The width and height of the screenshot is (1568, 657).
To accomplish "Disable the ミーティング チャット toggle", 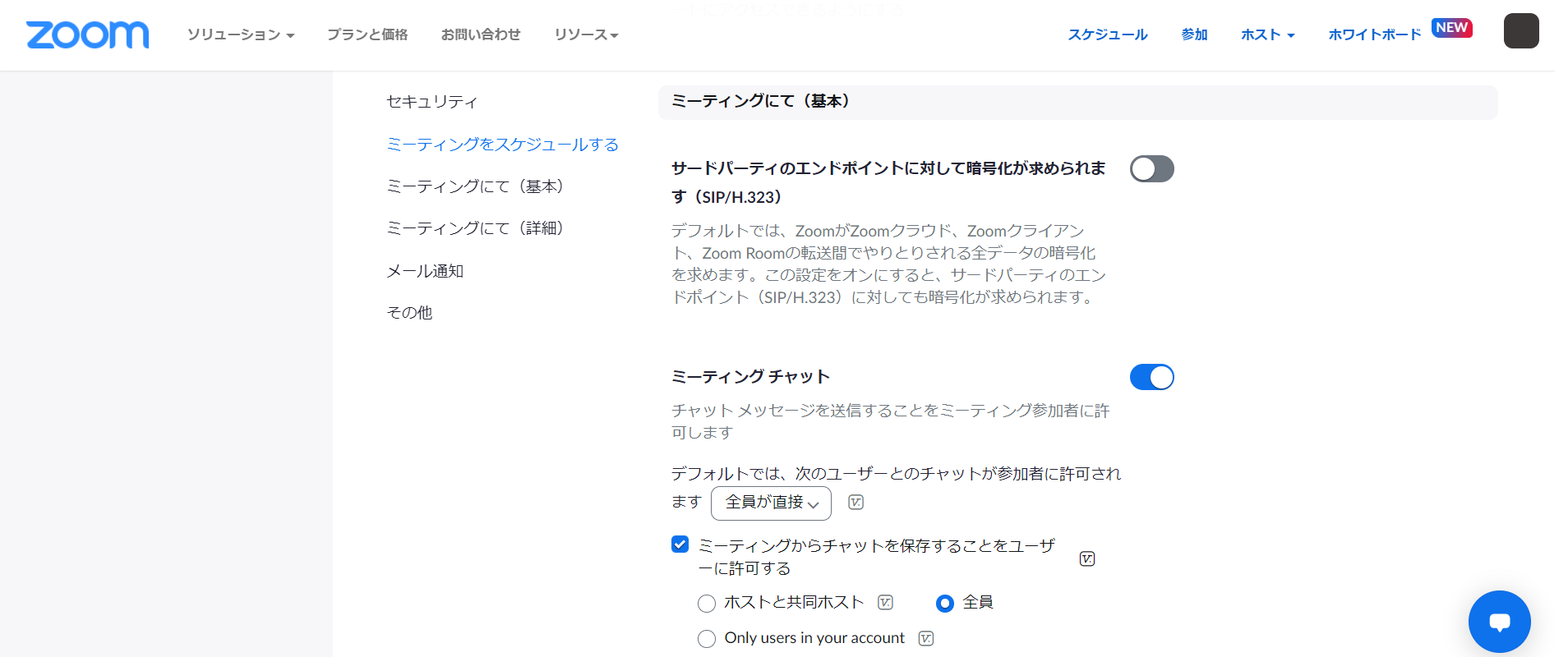I will pyautogui.click(x=1151, y=378).
